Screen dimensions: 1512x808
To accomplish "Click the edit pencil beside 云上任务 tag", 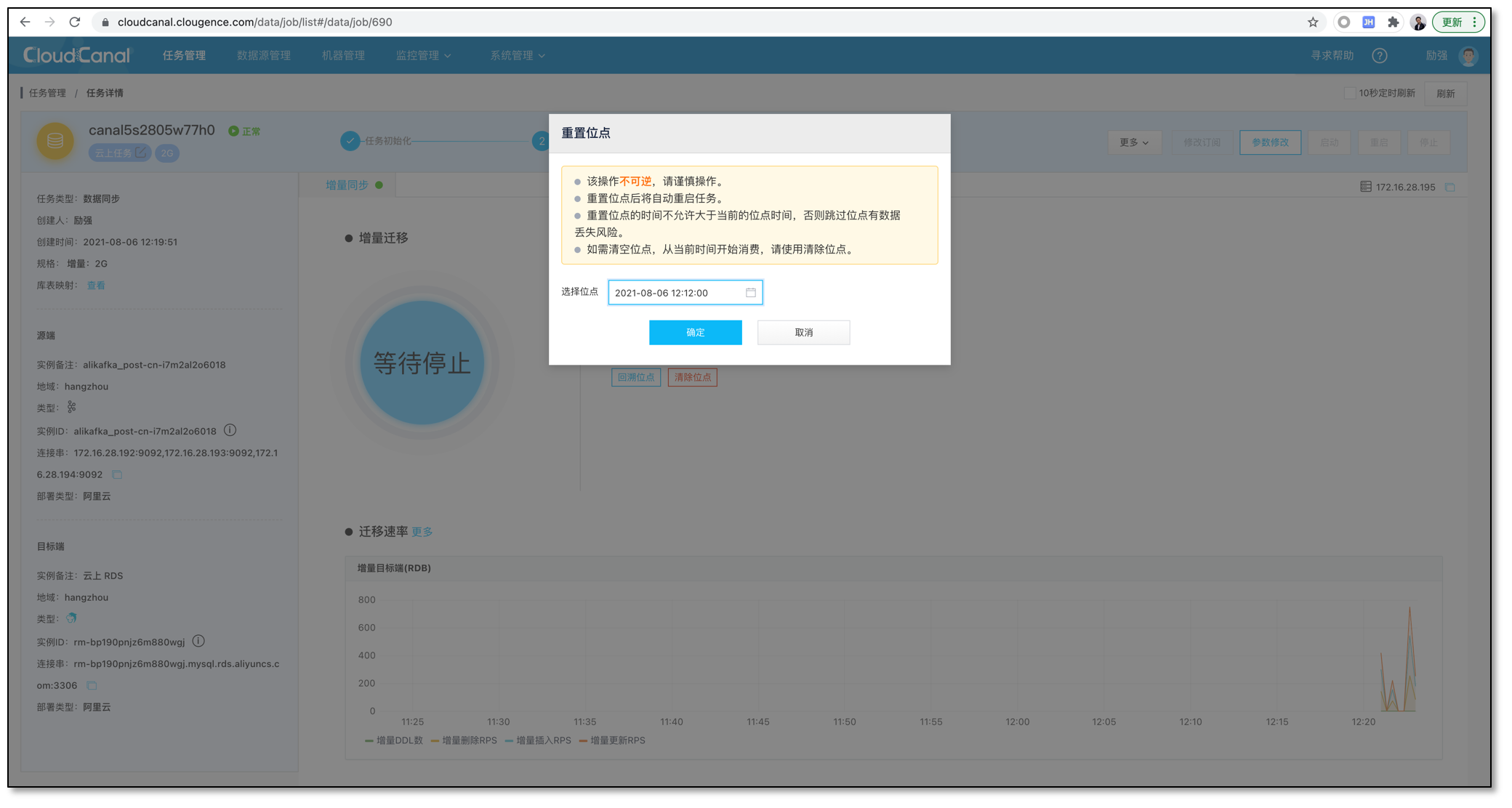I will click(x=141, y=153).
